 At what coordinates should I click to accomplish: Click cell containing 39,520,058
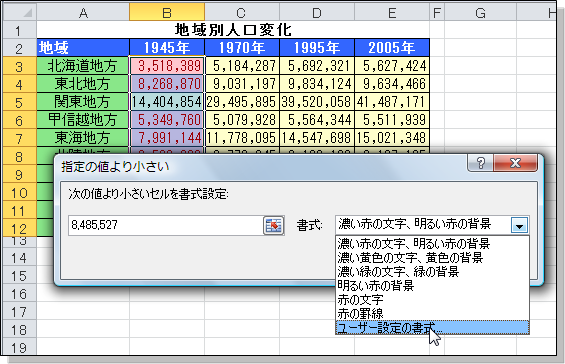click(317, 102)
